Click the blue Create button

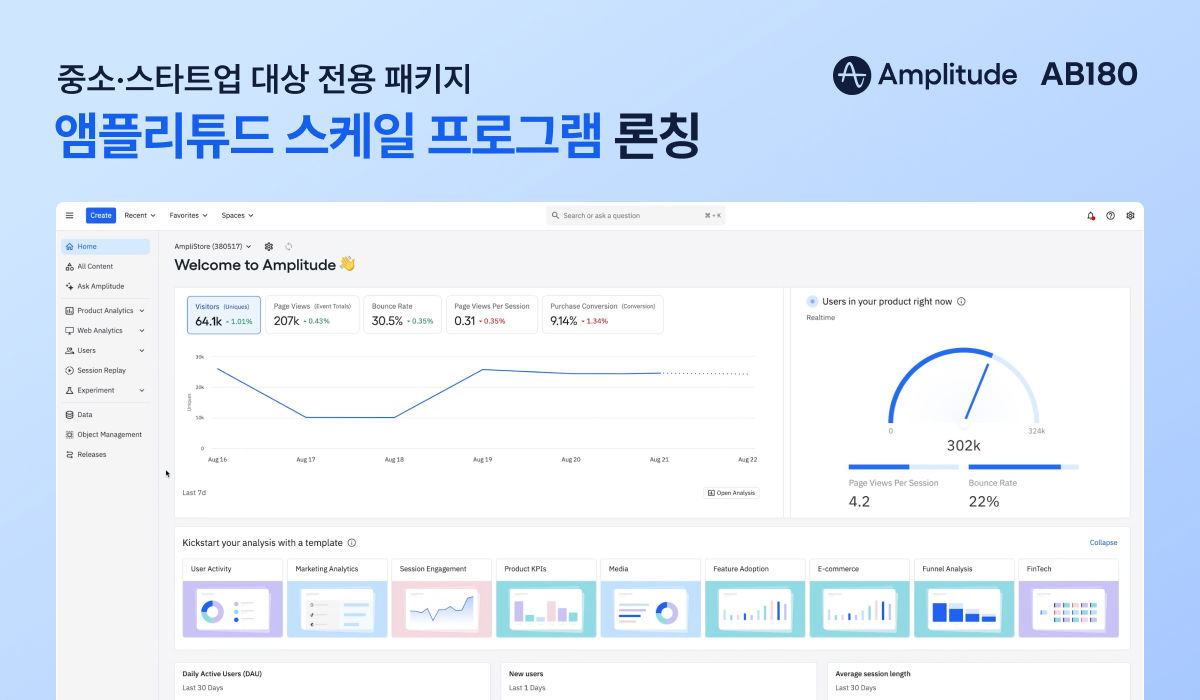click(x=101, y=215)
